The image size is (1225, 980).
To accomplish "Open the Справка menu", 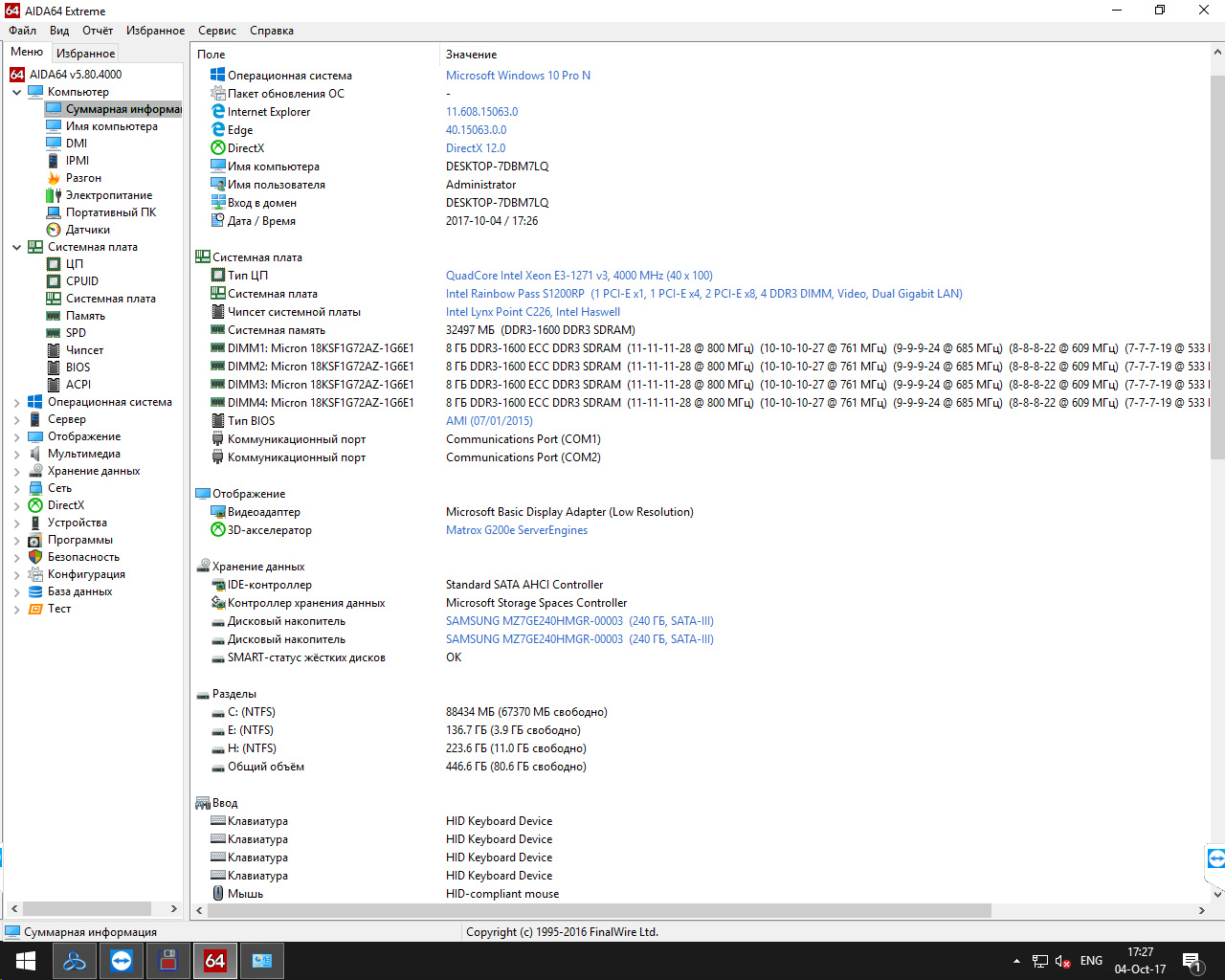I will point(272,31).
